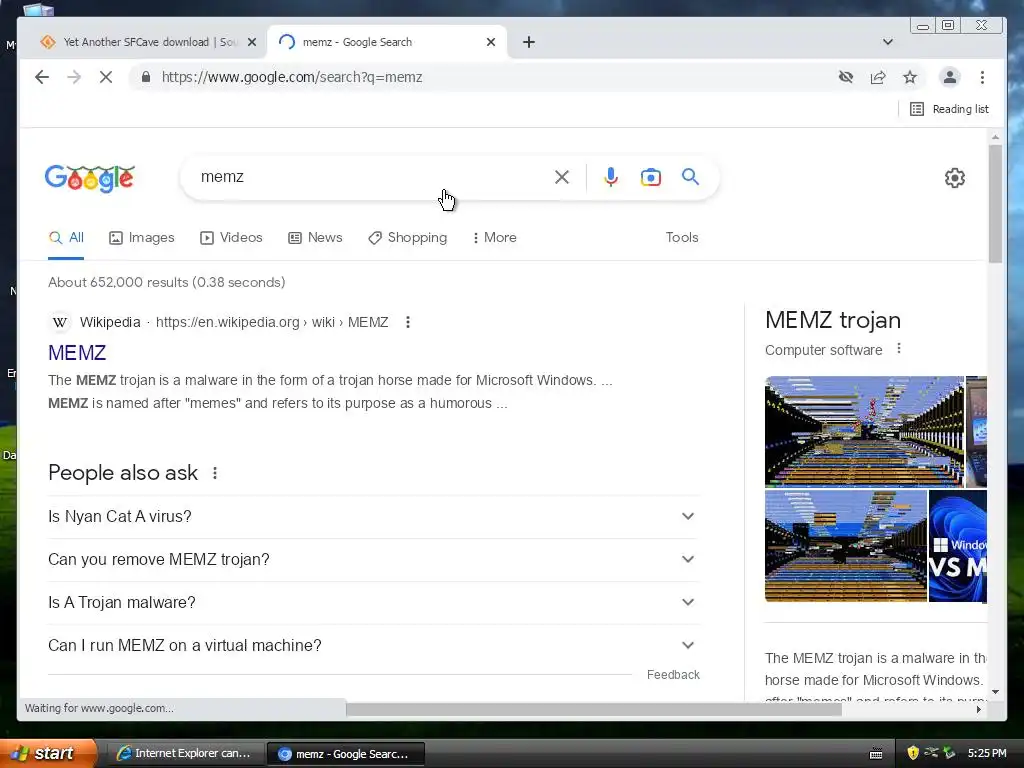Open the MEMZ Wikipedia result link

(x=77, y=353)
